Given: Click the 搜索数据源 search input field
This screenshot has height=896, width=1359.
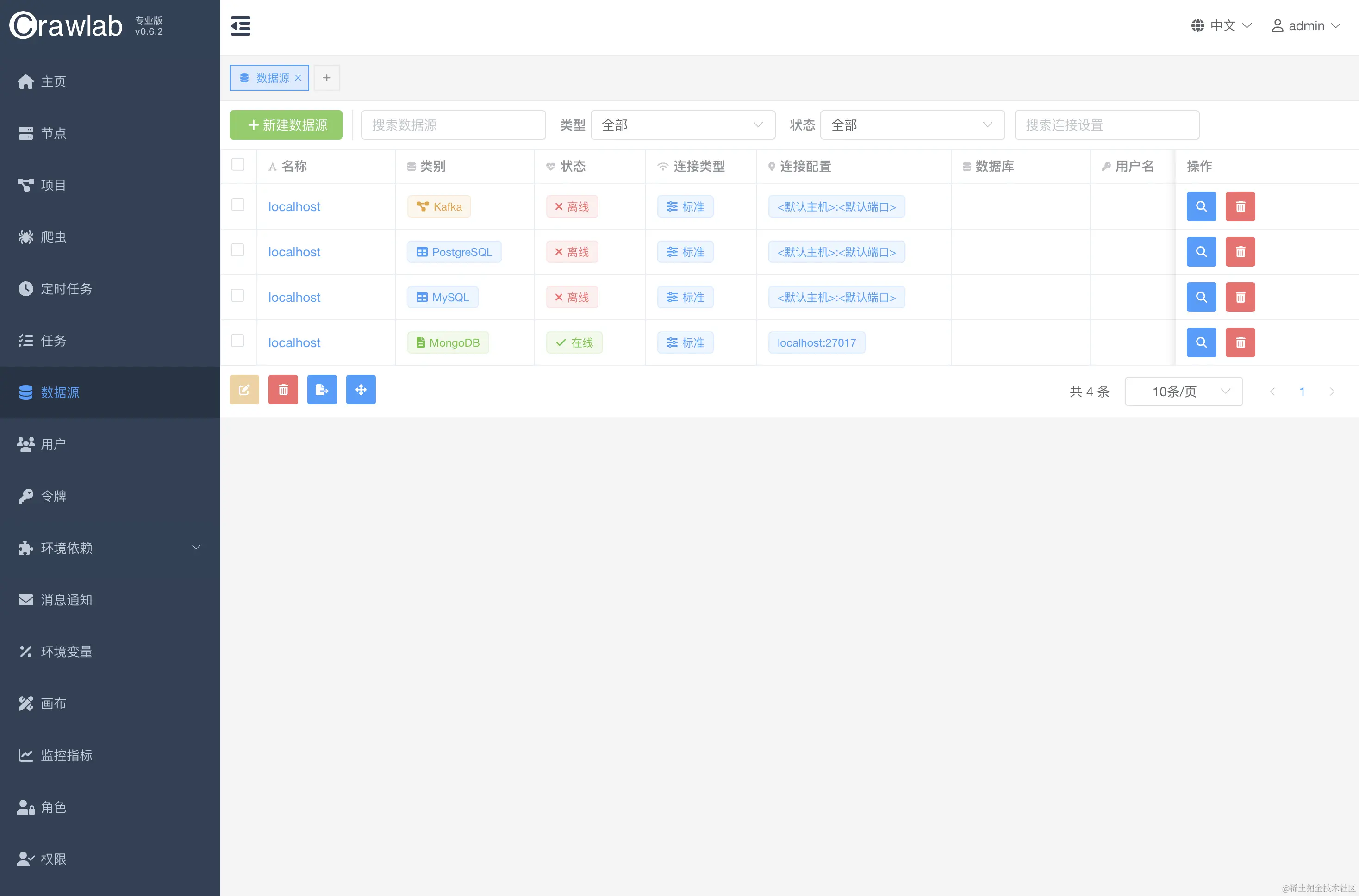Looking at the screenshot, I should [453, 125].
